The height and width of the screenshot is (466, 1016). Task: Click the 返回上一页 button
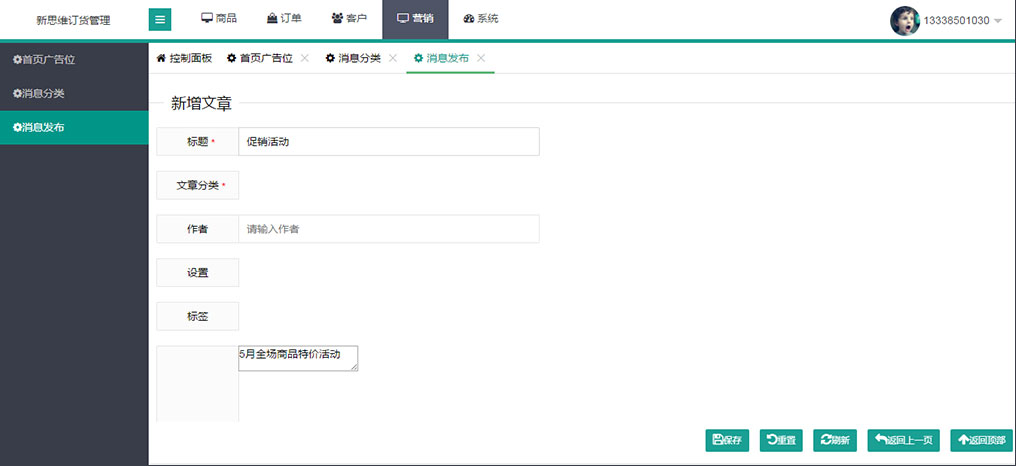coord(904,440)
